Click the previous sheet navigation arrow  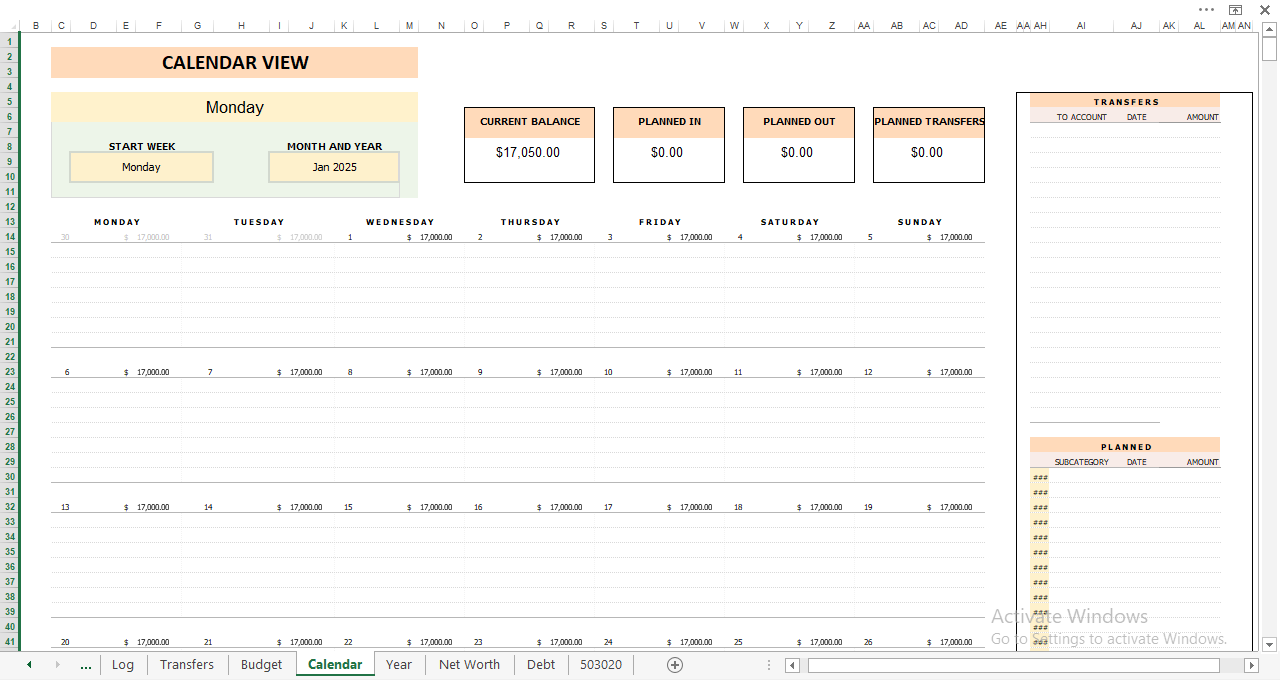[x=28, y=664]
